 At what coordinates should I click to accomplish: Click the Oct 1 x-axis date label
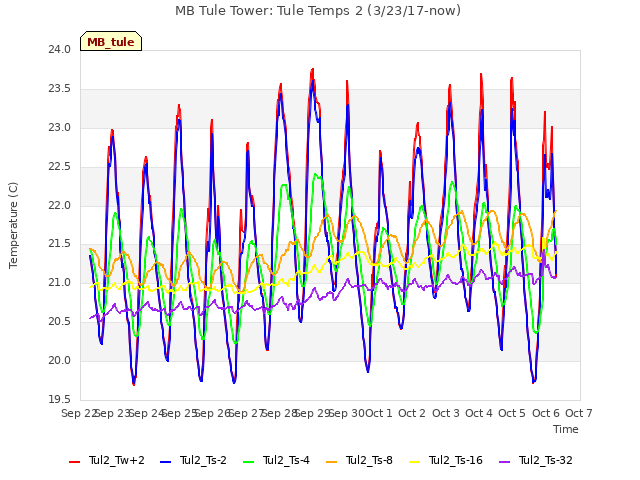coord(379,413)
